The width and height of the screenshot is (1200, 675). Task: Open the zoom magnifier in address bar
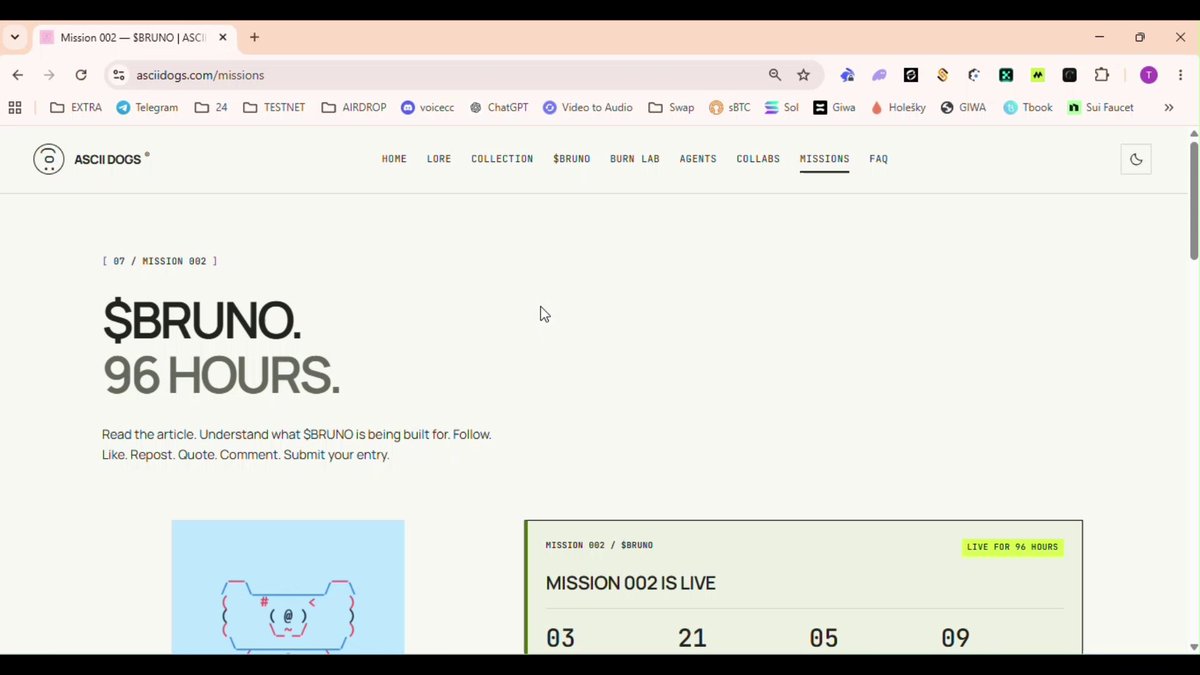[x=775, y=75]
